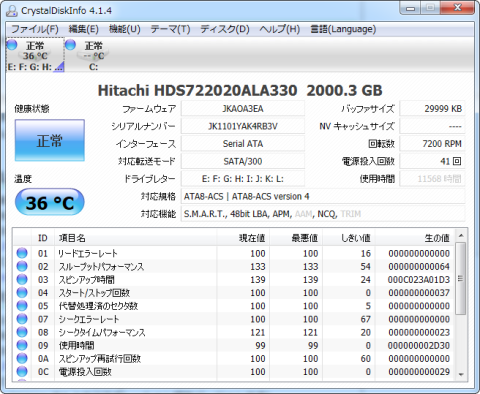Open the 言語(Language) menu
Image resolution: width=480 pixels, height=394 pixels.
[x=343, y=29]
